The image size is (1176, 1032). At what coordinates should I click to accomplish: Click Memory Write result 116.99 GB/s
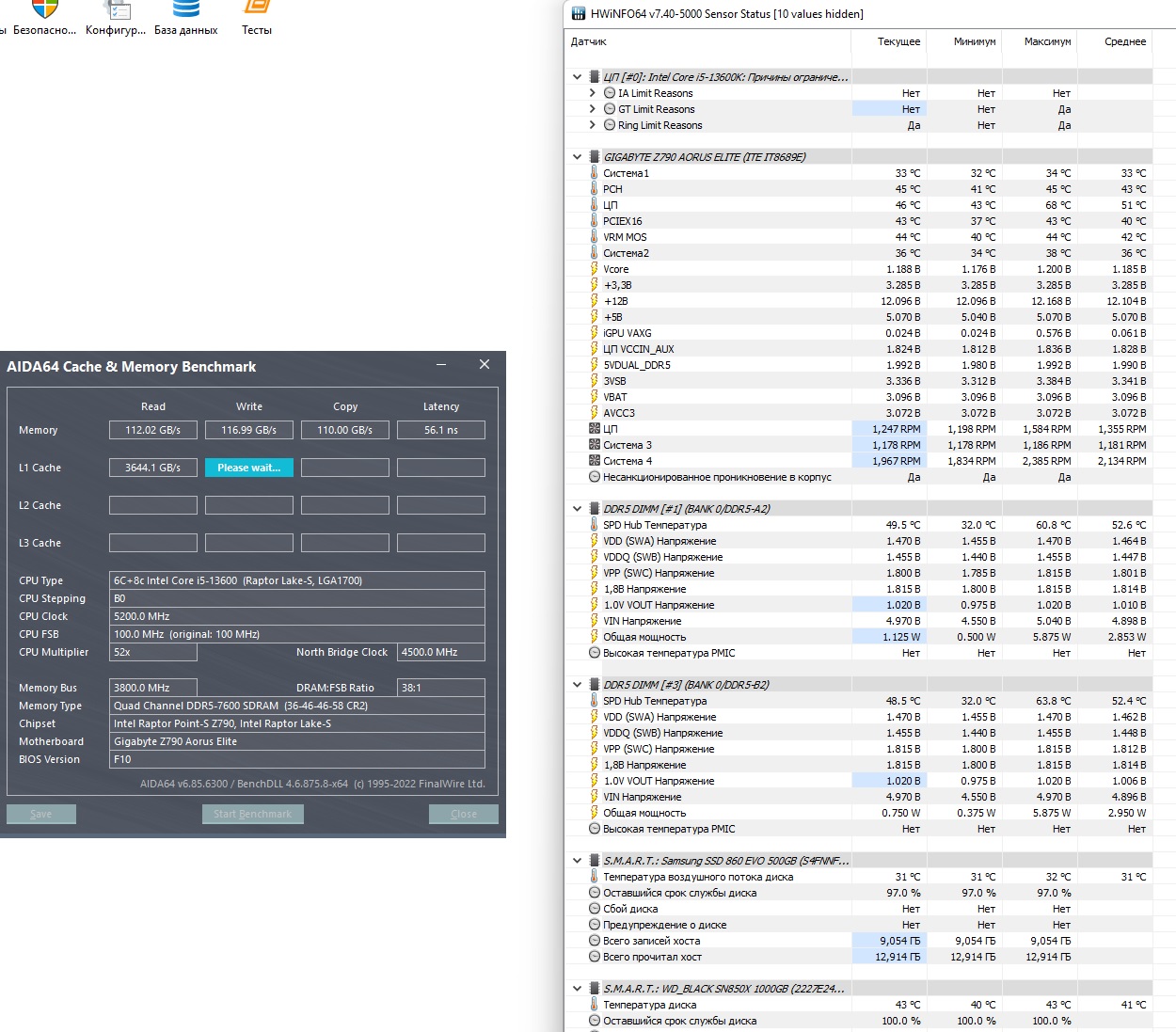point(249,430)
